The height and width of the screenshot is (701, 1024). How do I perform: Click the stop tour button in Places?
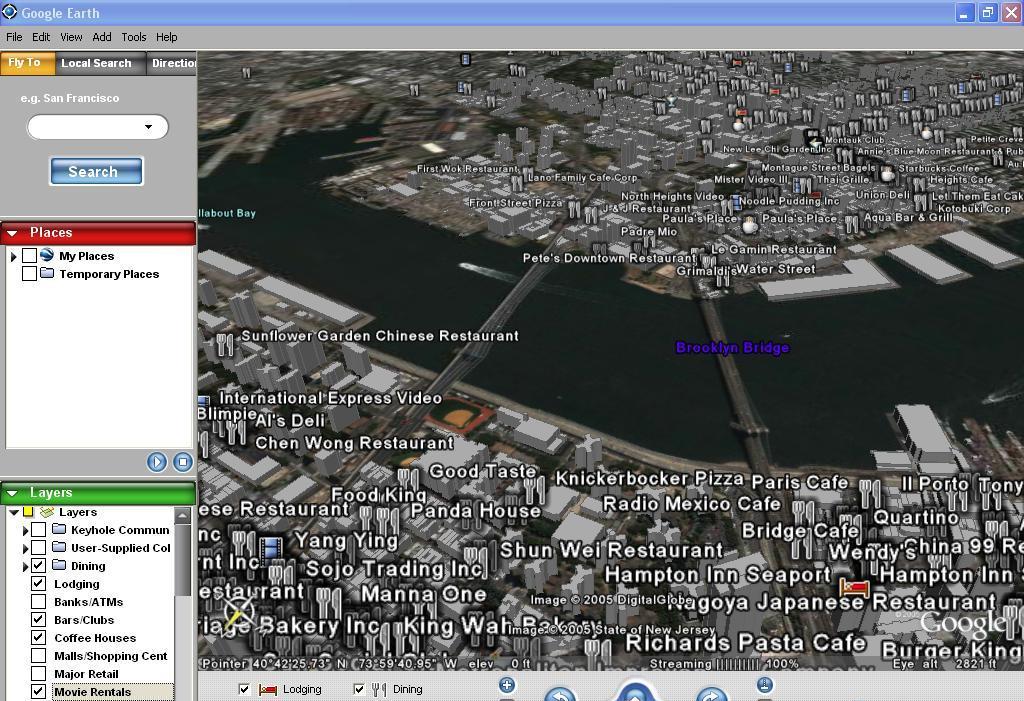click(183, 462)
